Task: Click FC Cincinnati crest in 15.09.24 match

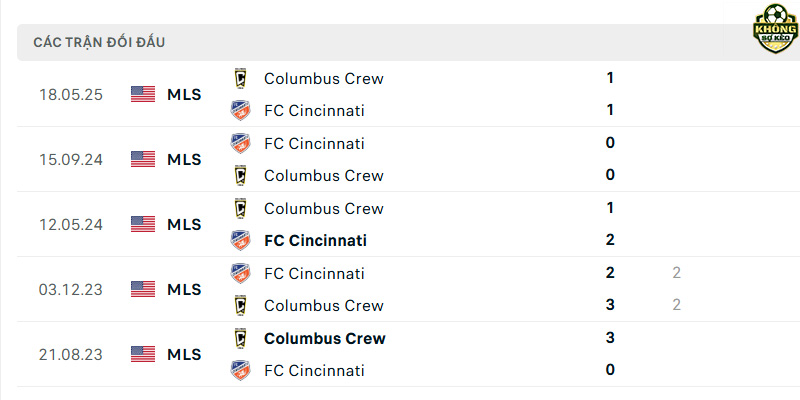Action: pyautogui.click(x=240, y=143)
